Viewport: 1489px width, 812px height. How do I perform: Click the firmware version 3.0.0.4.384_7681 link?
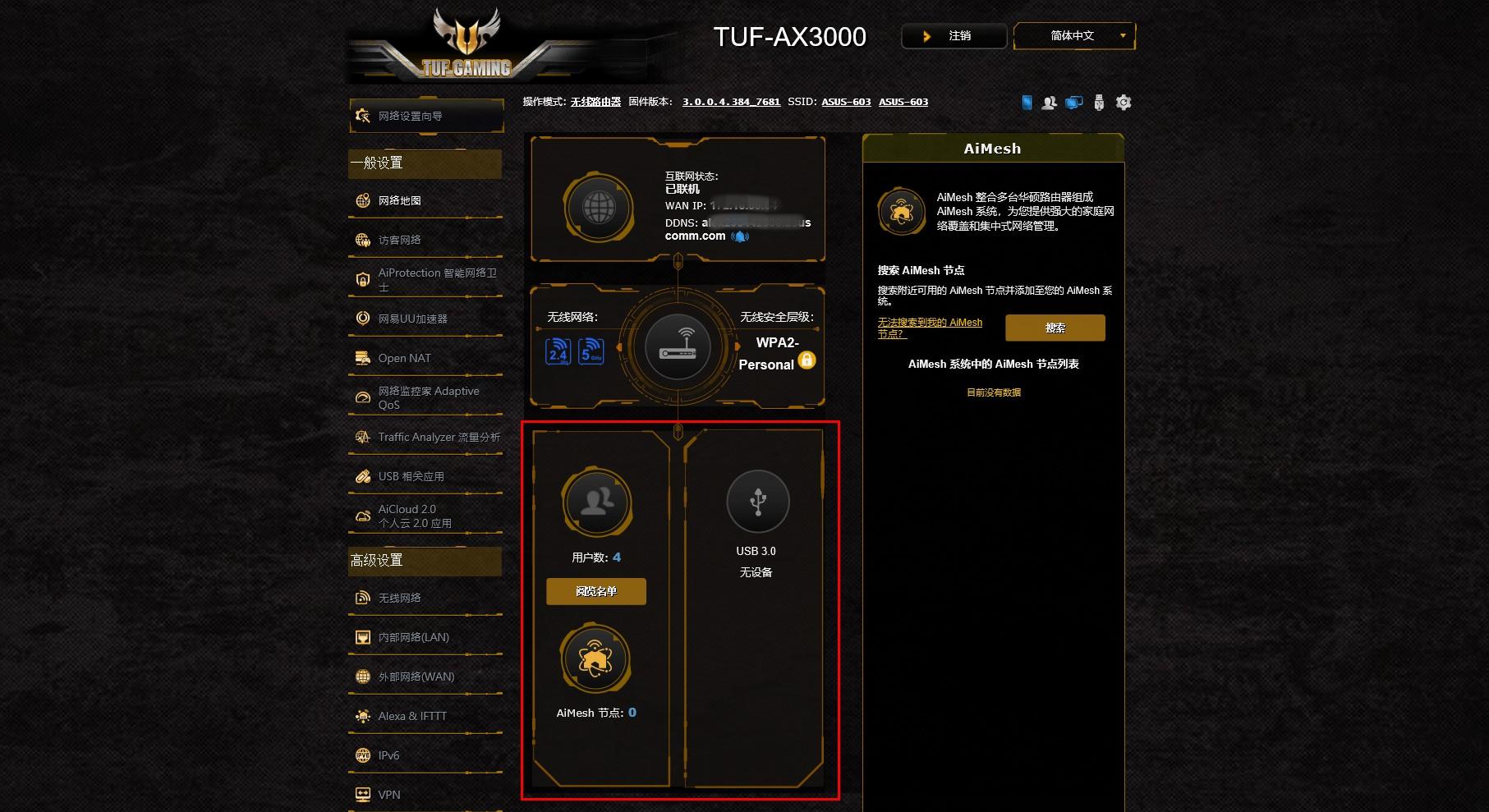[x=731, y=102]
